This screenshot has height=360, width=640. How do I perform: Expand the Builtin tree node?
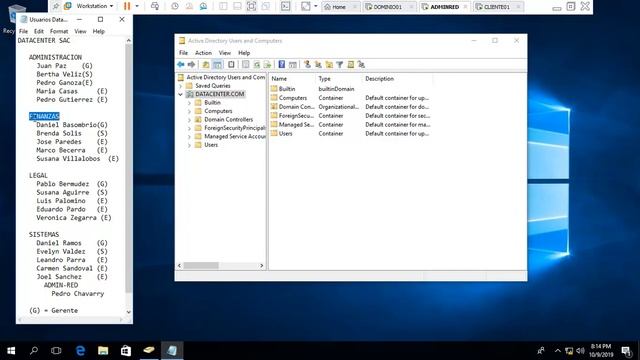189,103
